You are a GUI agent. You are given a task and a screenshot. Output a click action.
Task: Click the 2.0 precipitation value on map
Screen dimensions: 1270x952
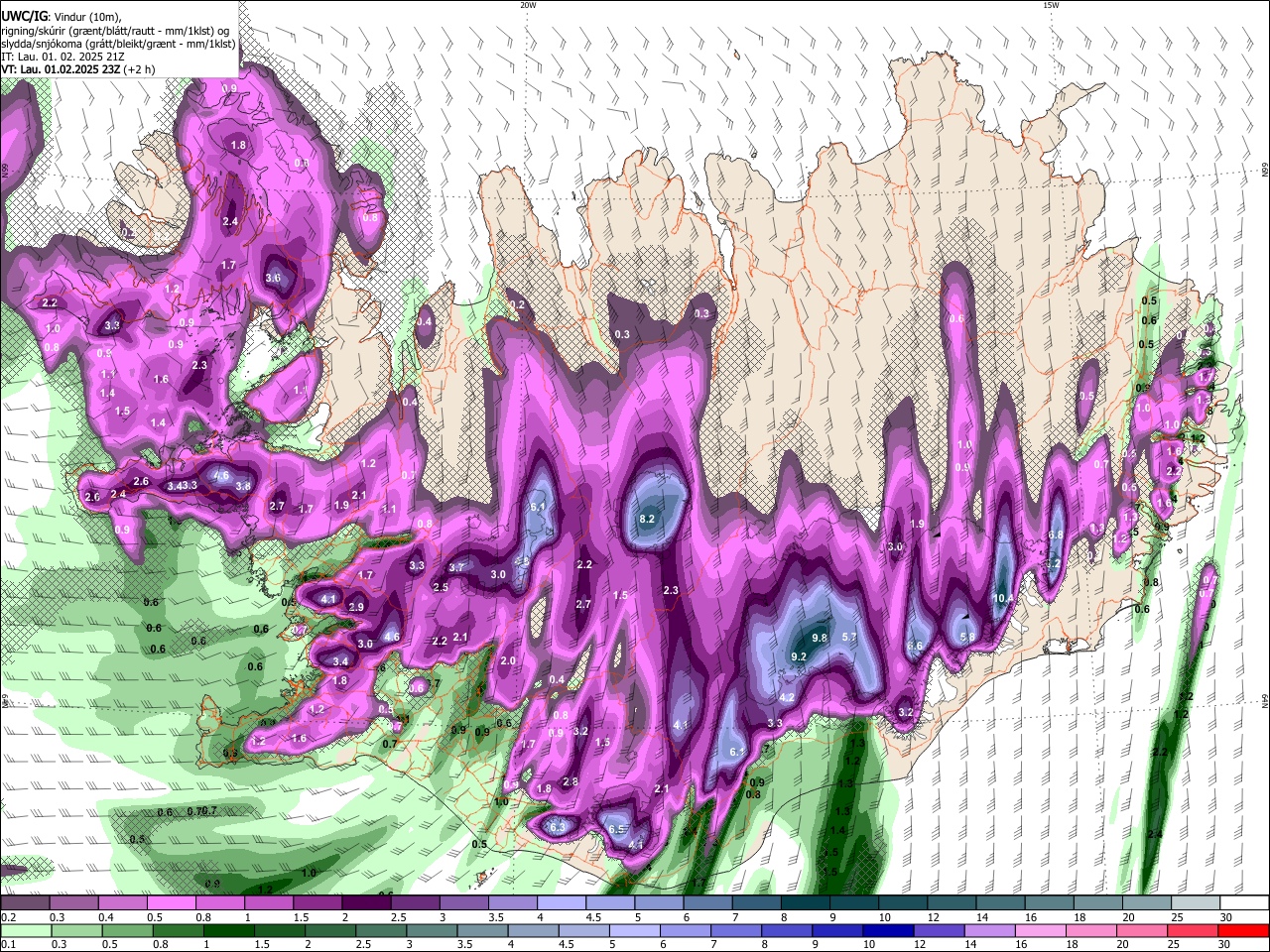[508, 660]
